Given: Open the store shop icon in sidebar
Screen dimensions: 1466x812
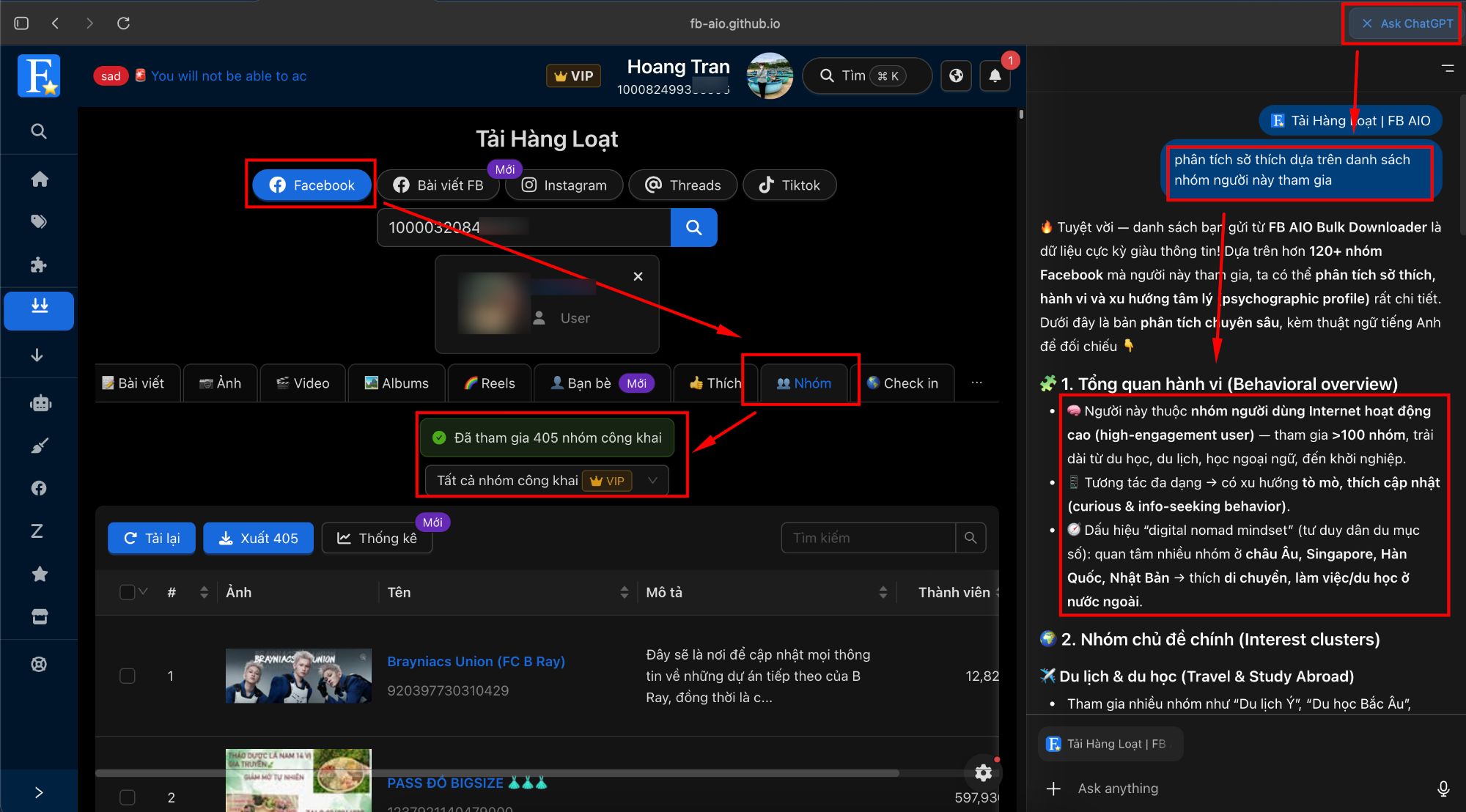Looking at the screenshot, I should pyautogui.click(x=39, y=617).
